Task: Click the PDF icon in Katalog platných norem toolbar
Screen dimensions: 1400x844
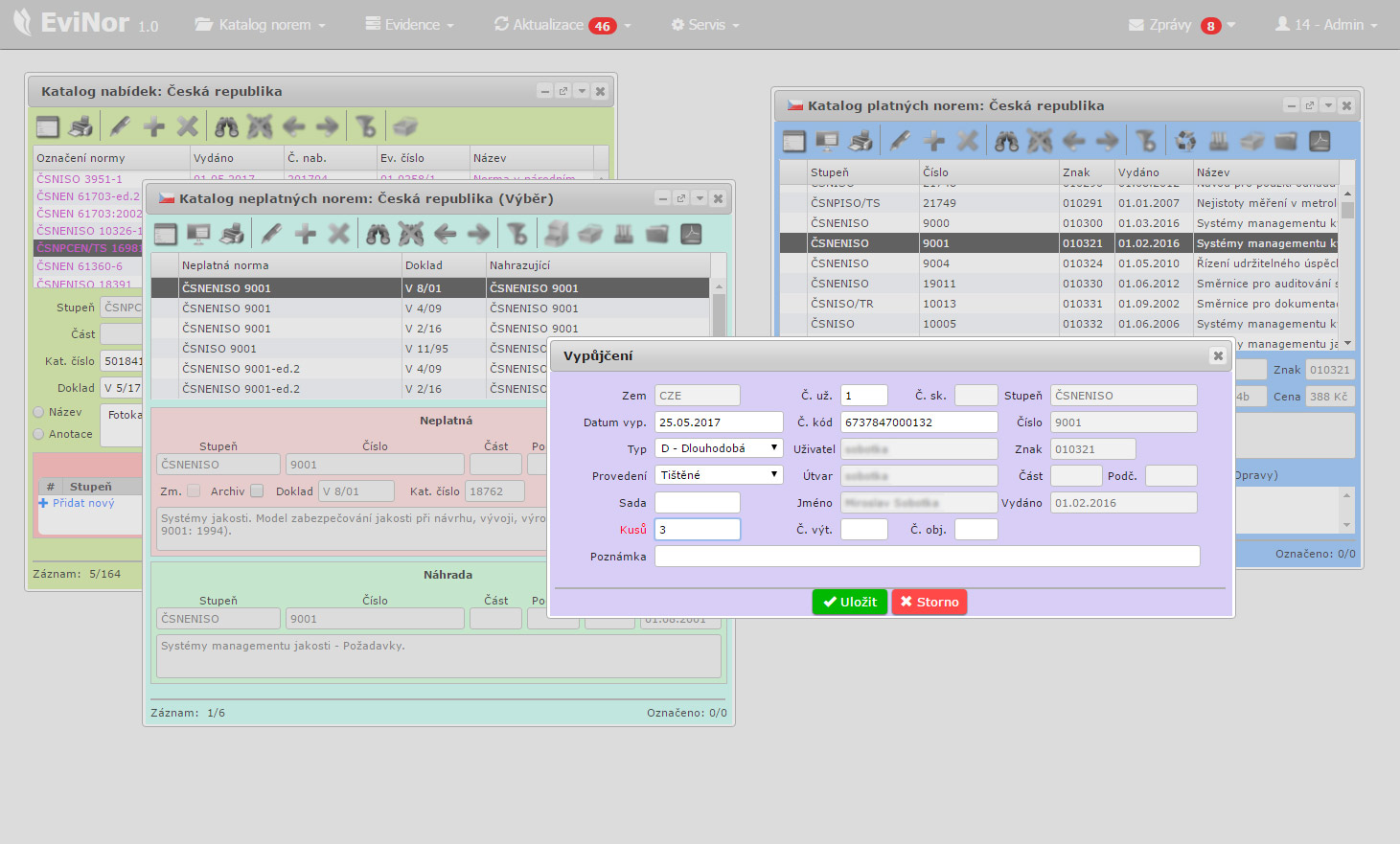Action: [1320, 142]
